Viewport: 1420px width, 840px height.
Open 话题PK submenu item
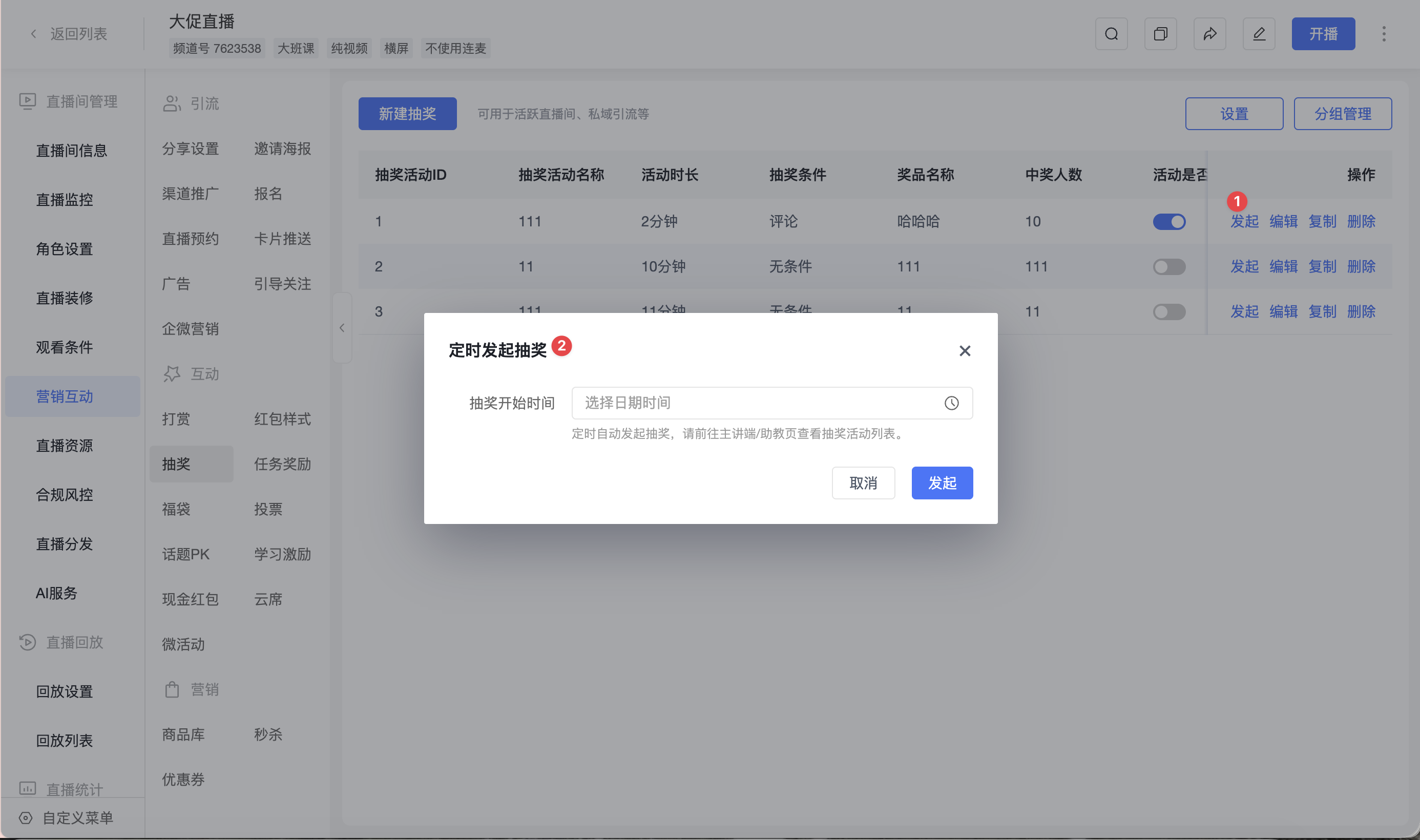[185, 554]
